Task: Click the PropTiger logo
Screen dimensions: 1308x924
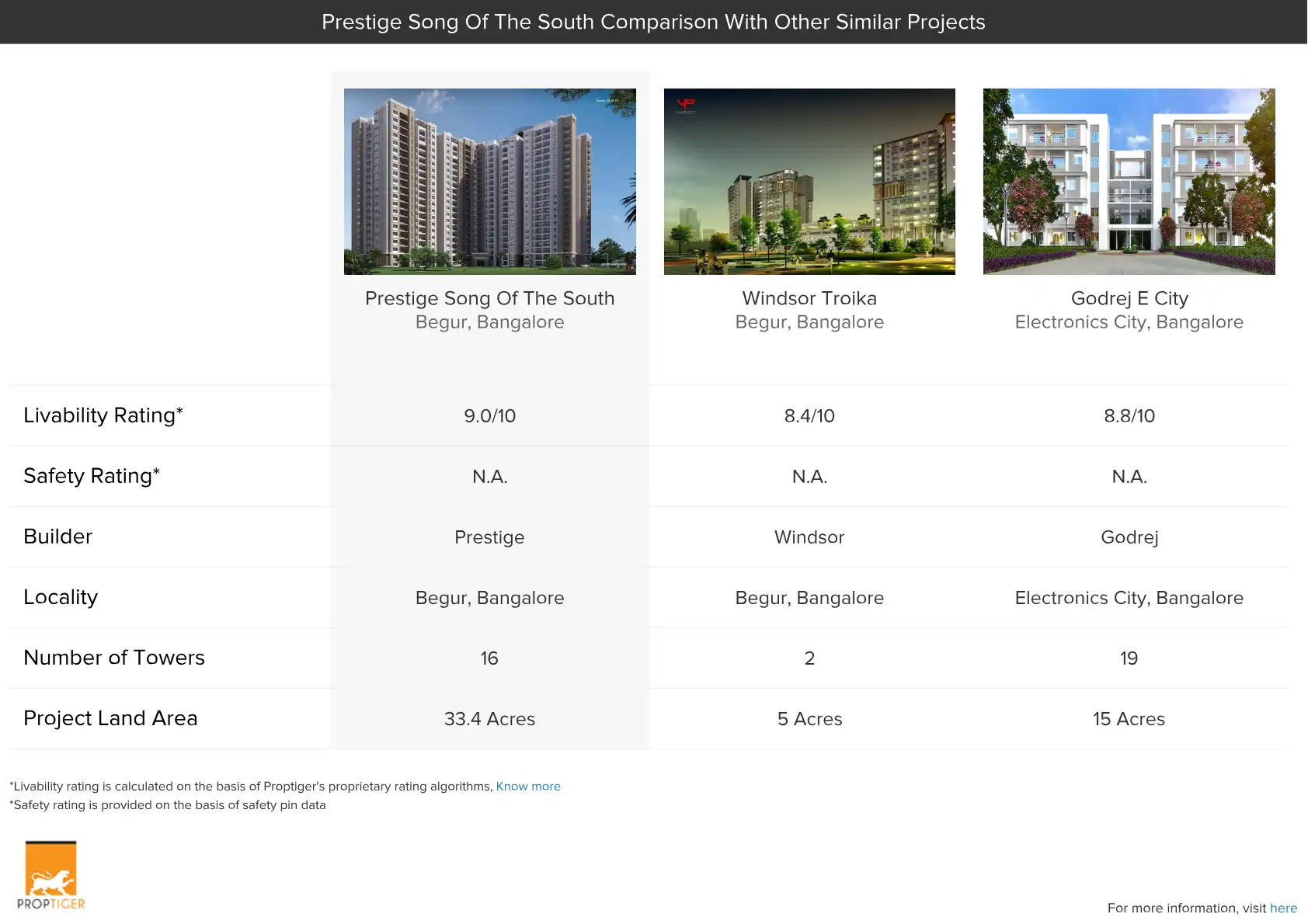Action: point(50,875)
